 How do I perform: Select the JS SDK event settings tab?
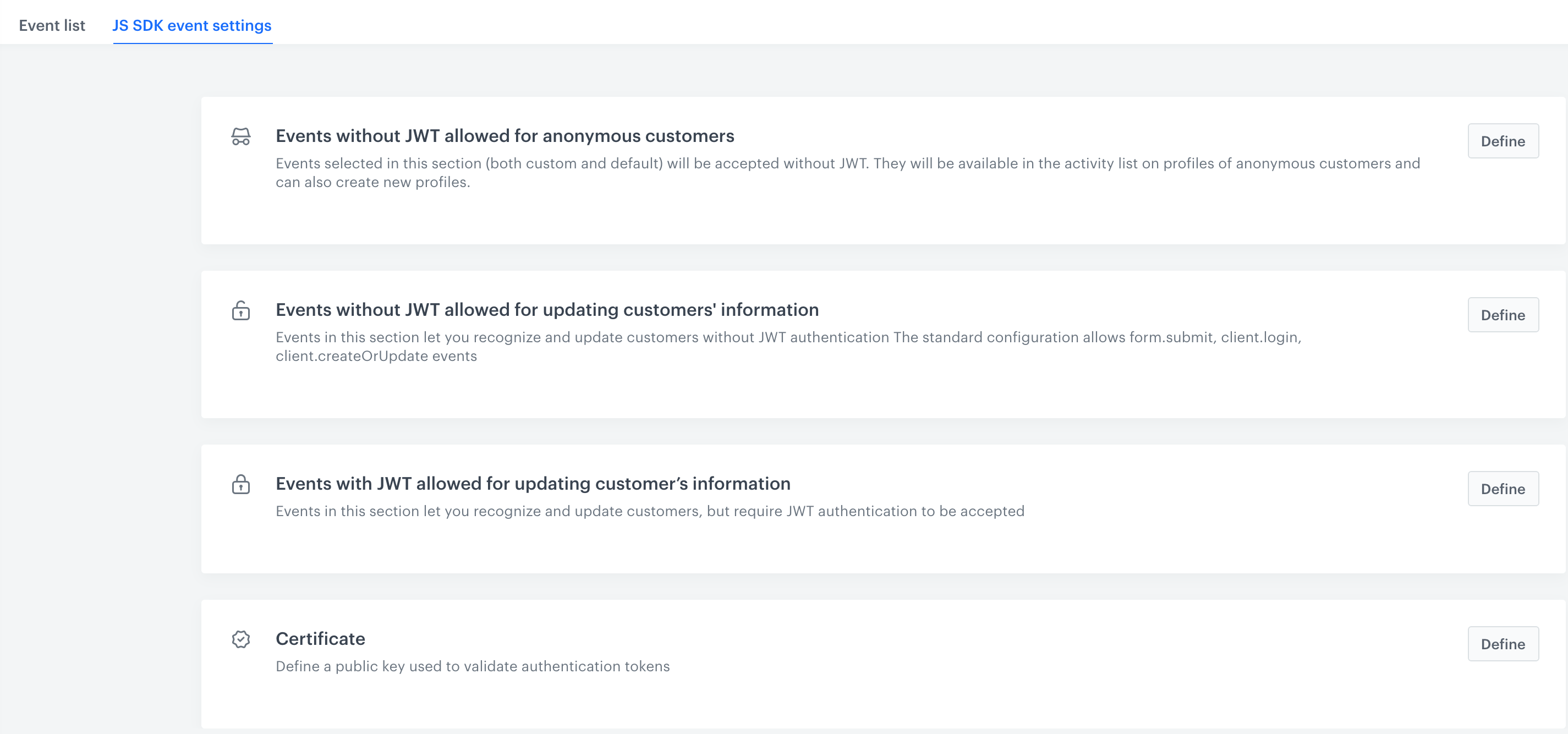[x=192, y=25]
